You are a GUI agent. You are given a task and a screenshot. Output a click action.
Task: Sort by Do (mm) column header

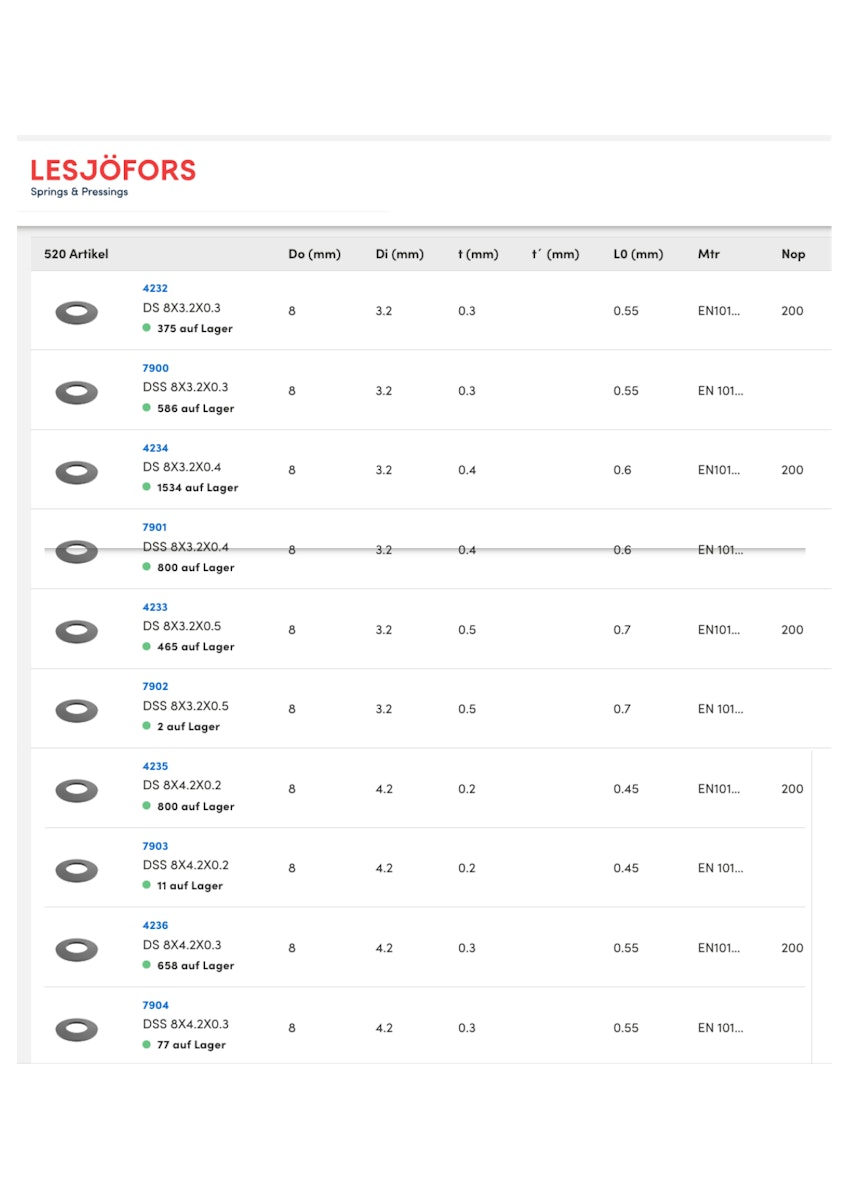[314, 254]
